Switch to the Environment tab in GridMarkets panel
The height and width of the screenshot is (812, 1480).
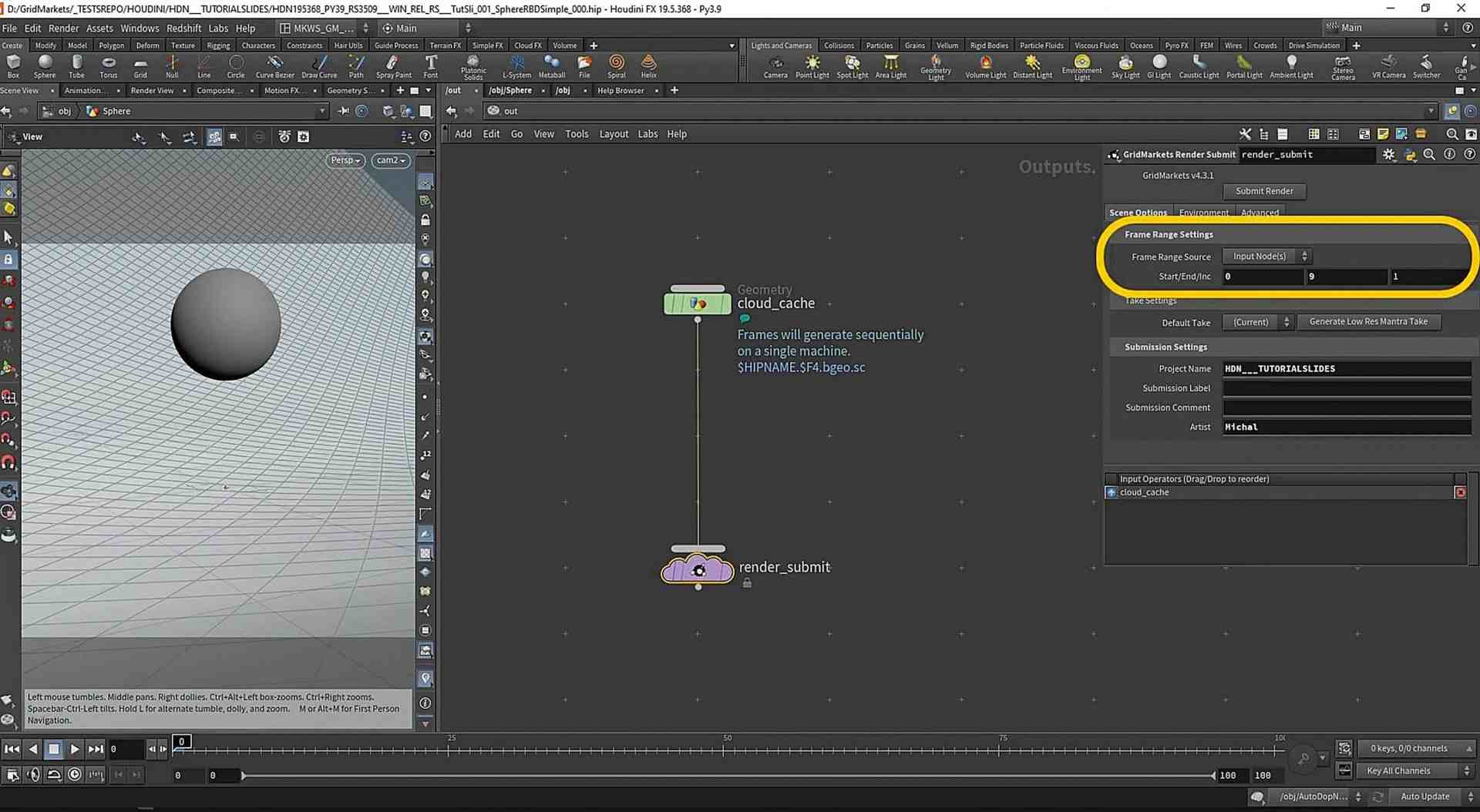point(1204,213)
